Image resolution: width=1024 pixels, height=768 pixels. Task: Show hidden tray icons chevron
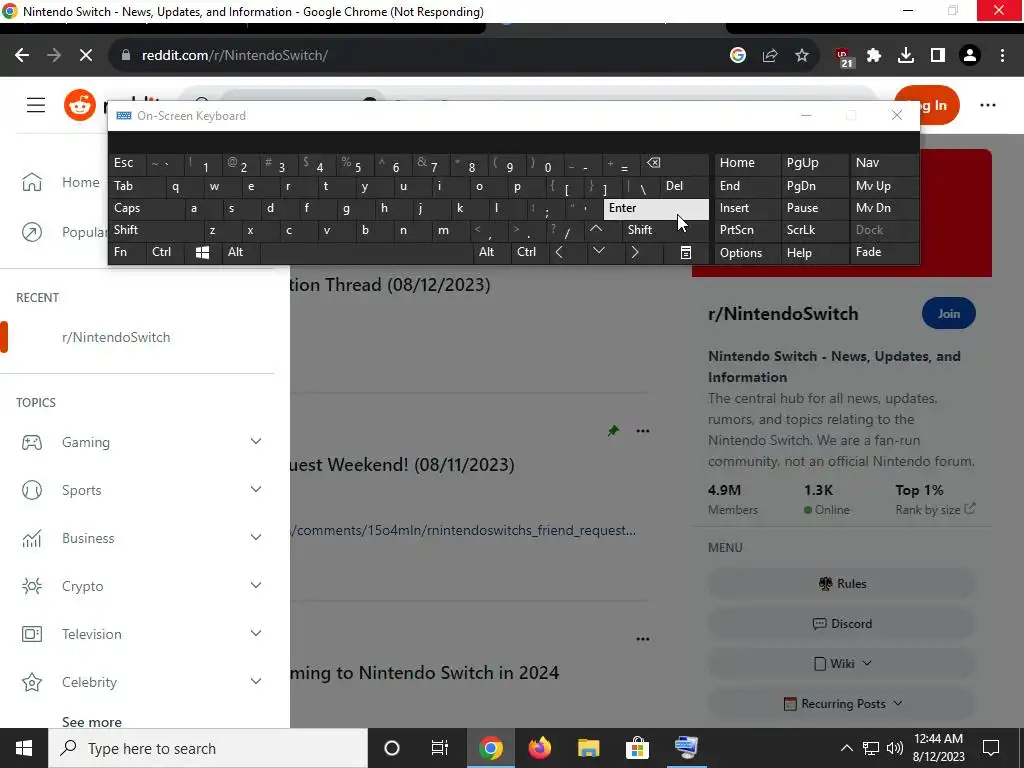846,748
